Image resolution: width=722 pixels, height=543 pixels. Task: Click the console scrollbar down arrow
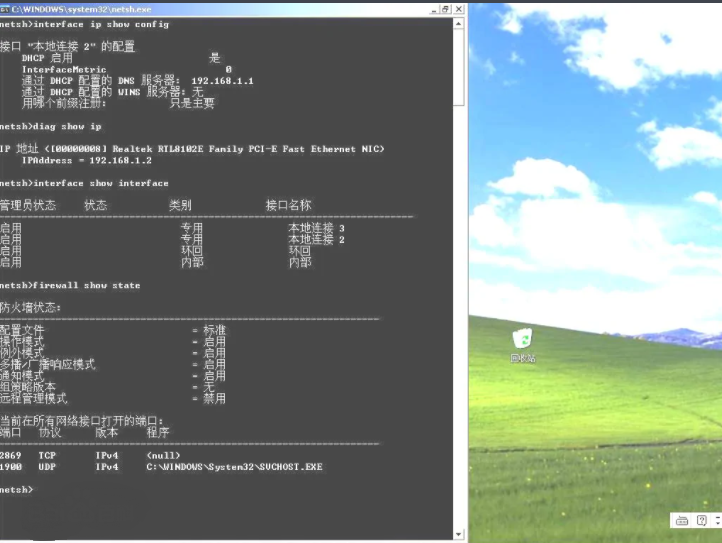coord(459,535)
